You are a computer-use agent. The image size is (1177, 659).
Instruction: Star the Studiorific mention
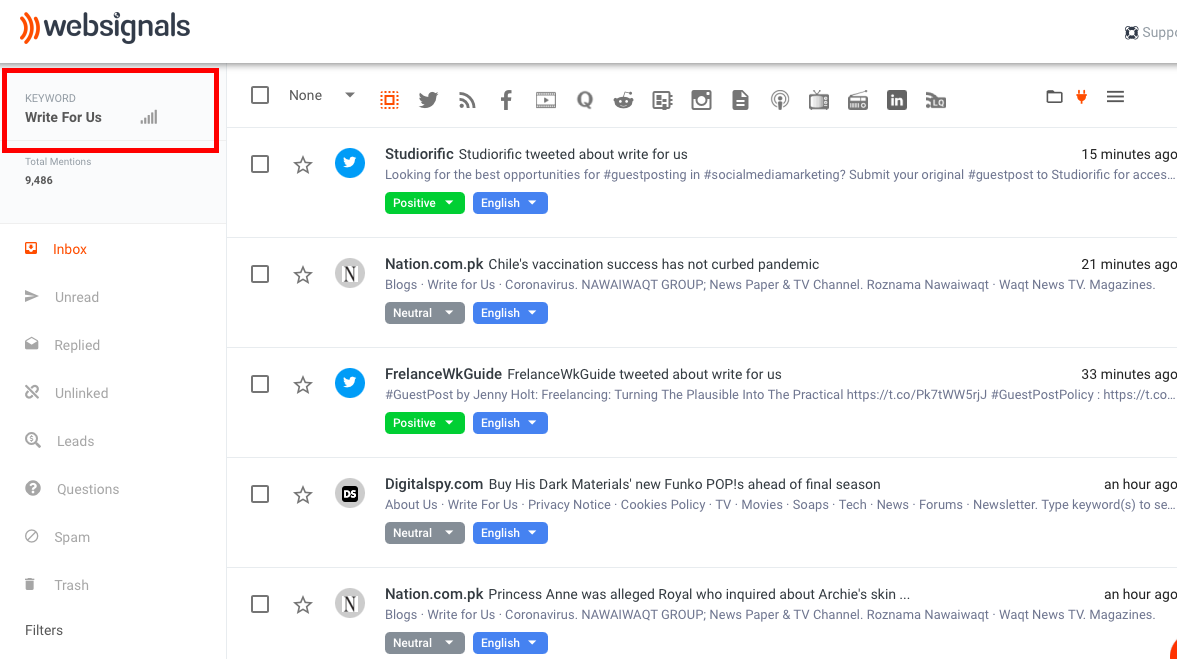[x=303, y=164]
